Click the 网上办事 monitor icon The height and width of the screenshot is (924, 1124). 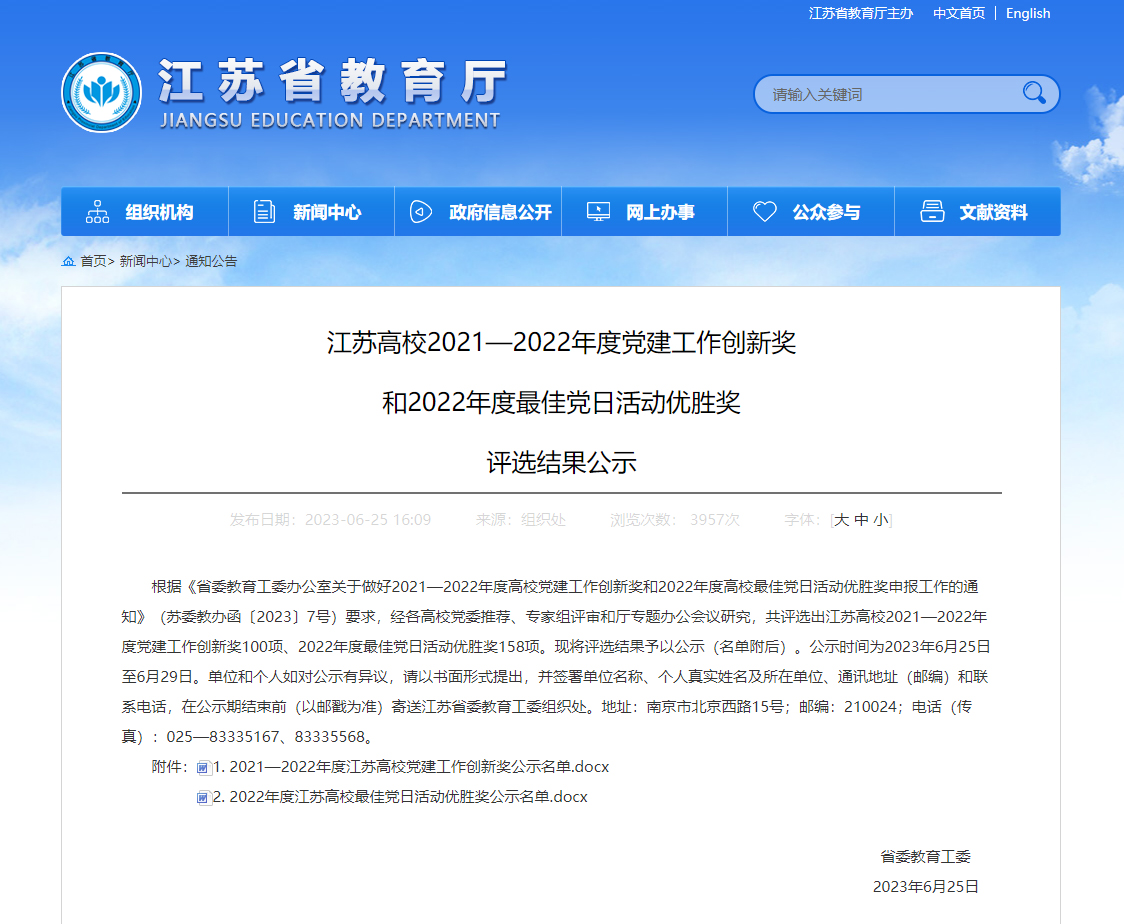click(598, 212)
